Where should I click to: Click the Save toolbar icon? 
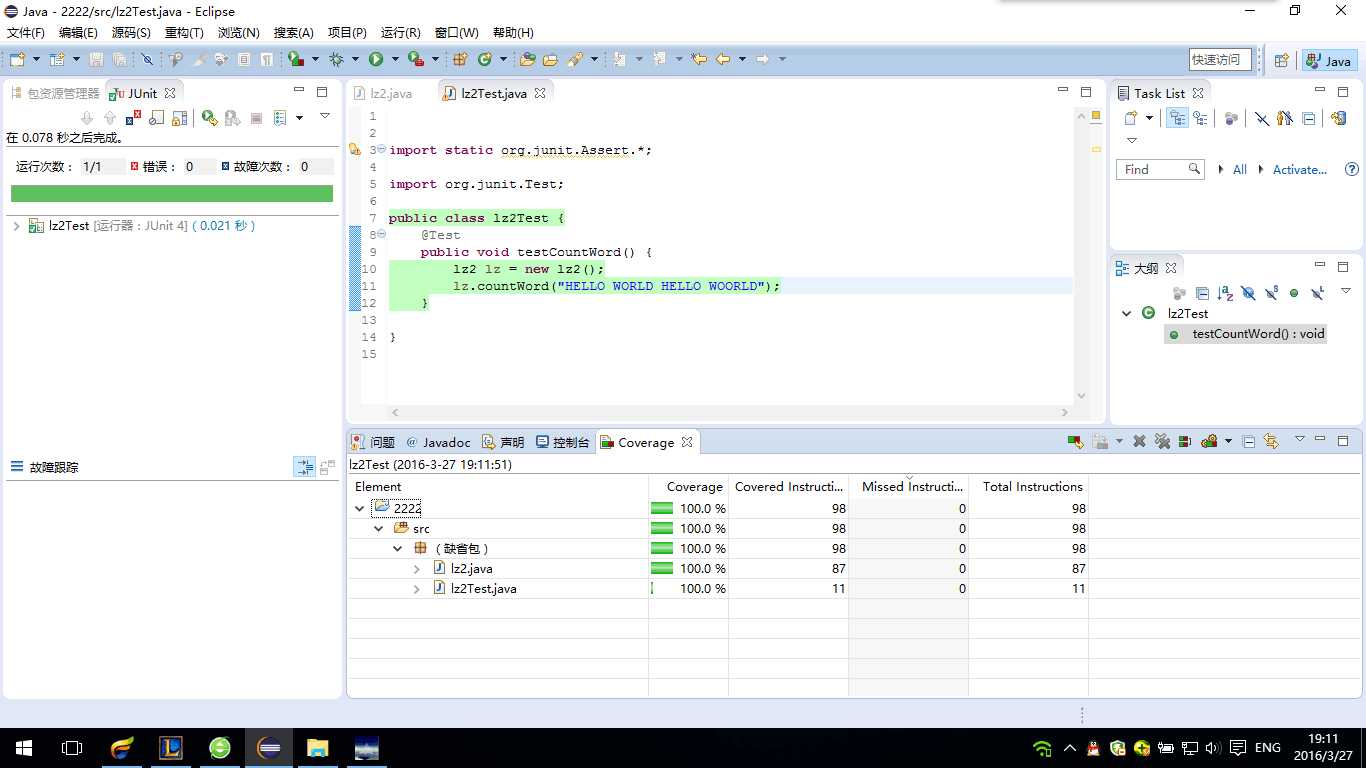point(96,59)
